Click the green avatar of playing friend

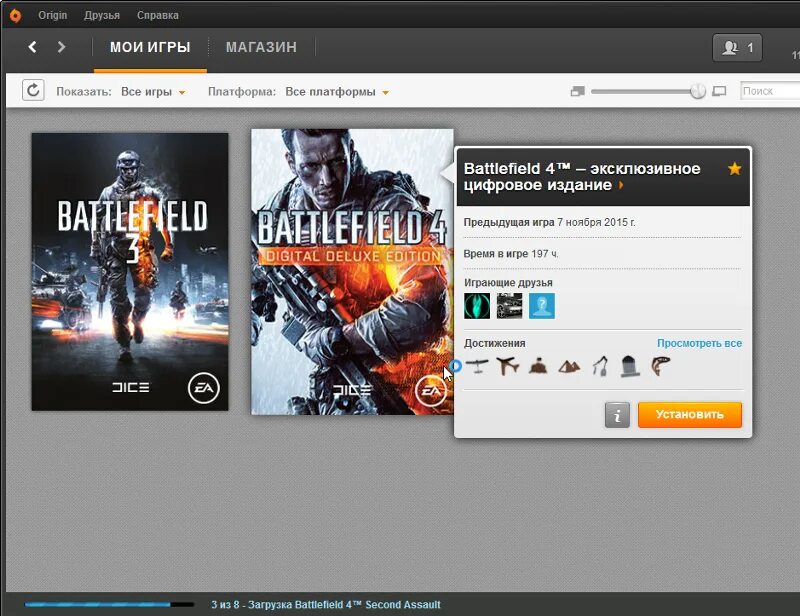coord(477,306)
